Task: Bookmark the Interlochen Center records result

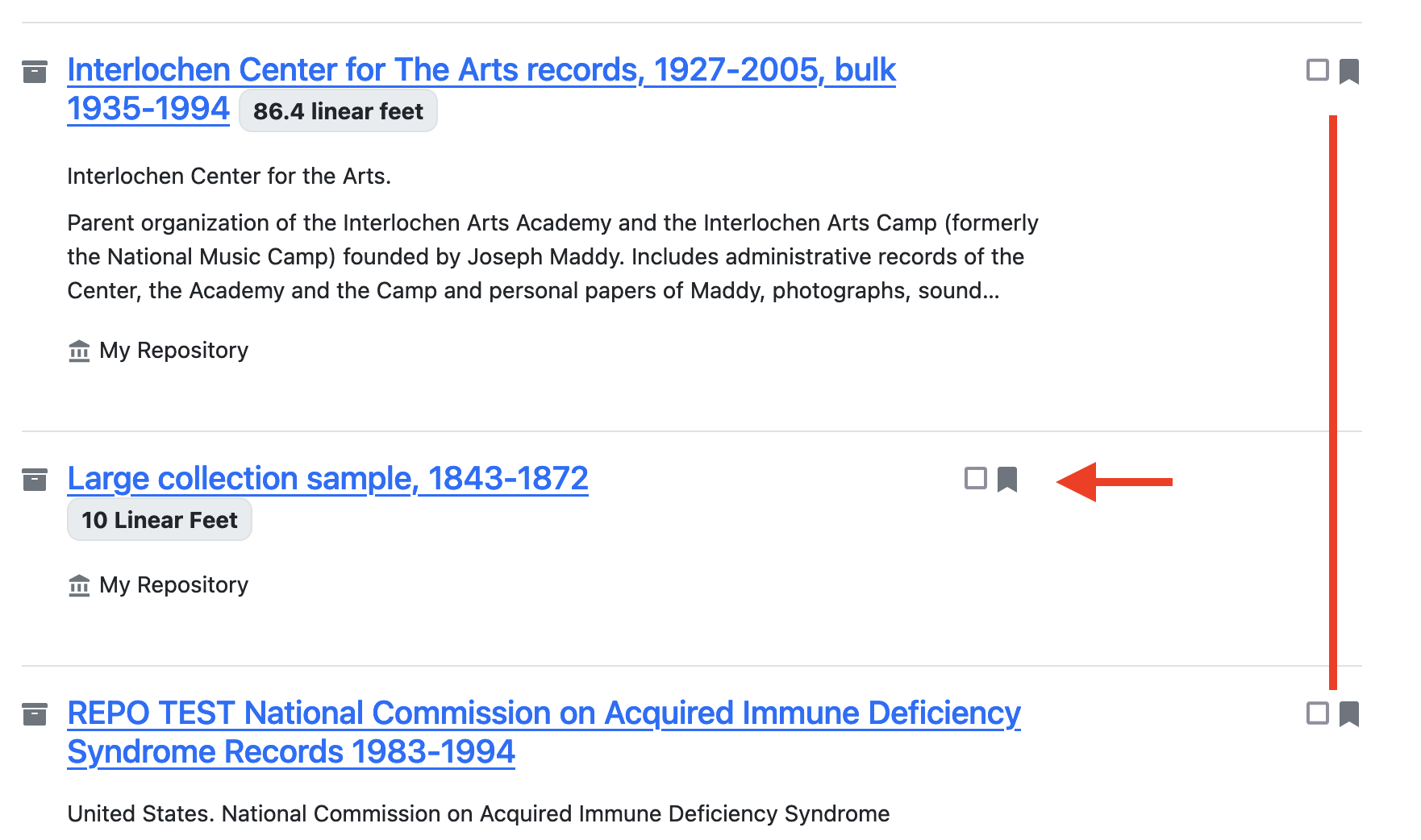Action: [x=1350, y=71]
